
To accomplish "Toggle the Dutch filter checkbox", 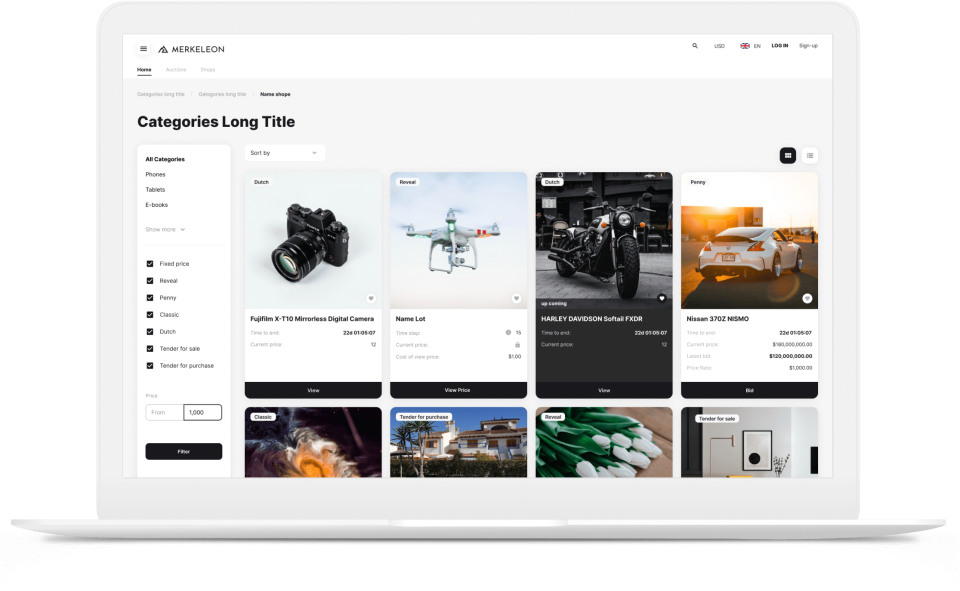I will [149, 332].
